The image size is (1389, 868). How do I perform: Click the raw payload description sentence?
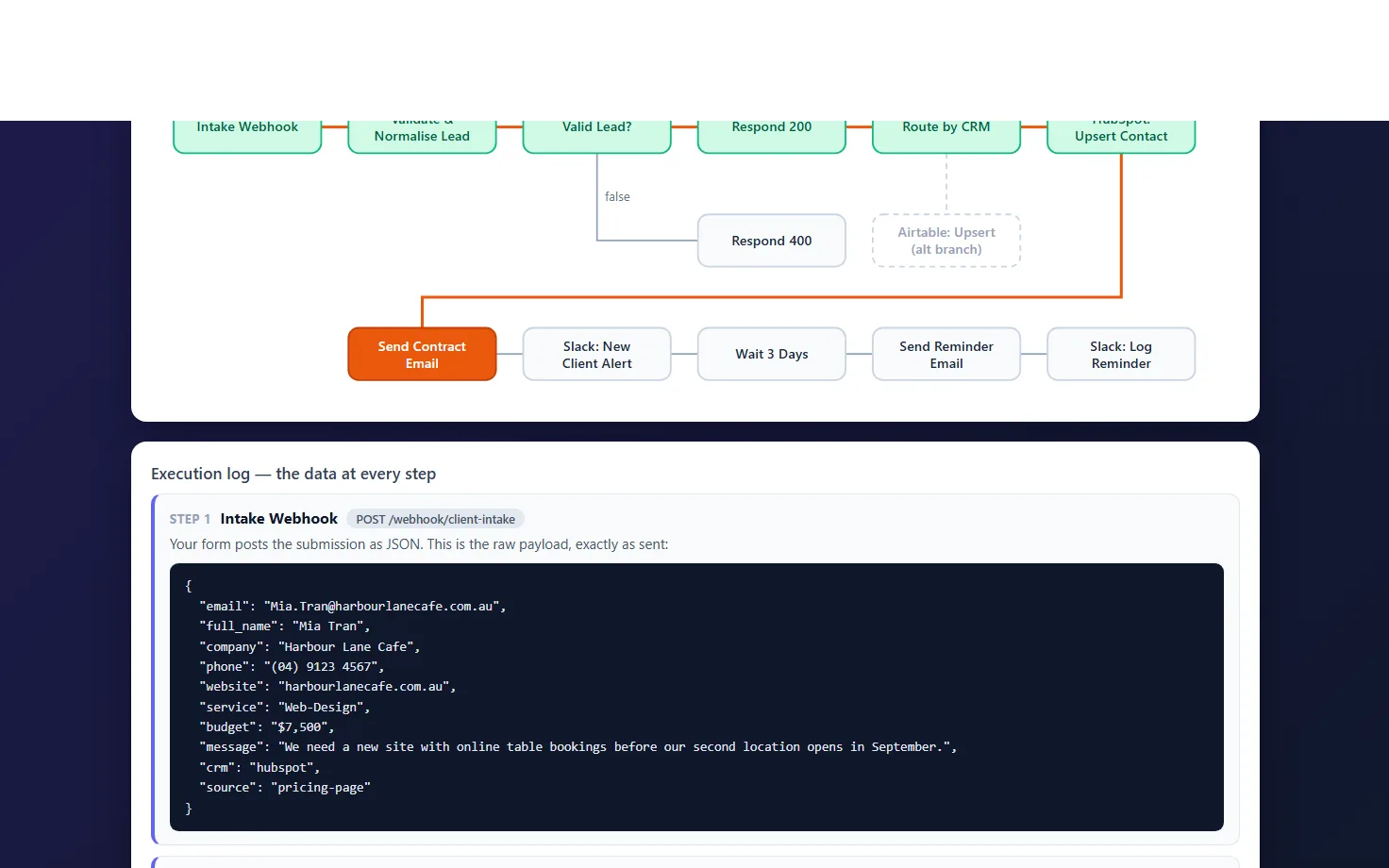(419, 544)
